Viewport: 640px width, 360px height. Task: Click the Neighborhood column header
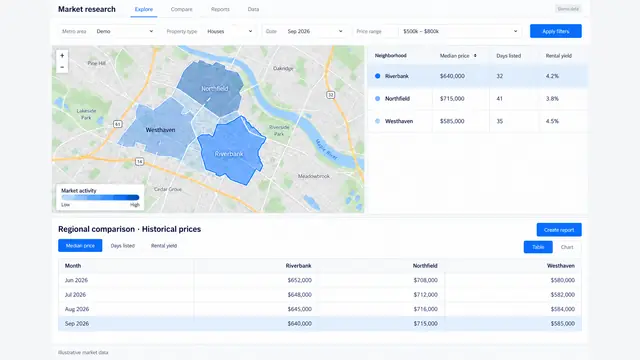tap(391, 56)
